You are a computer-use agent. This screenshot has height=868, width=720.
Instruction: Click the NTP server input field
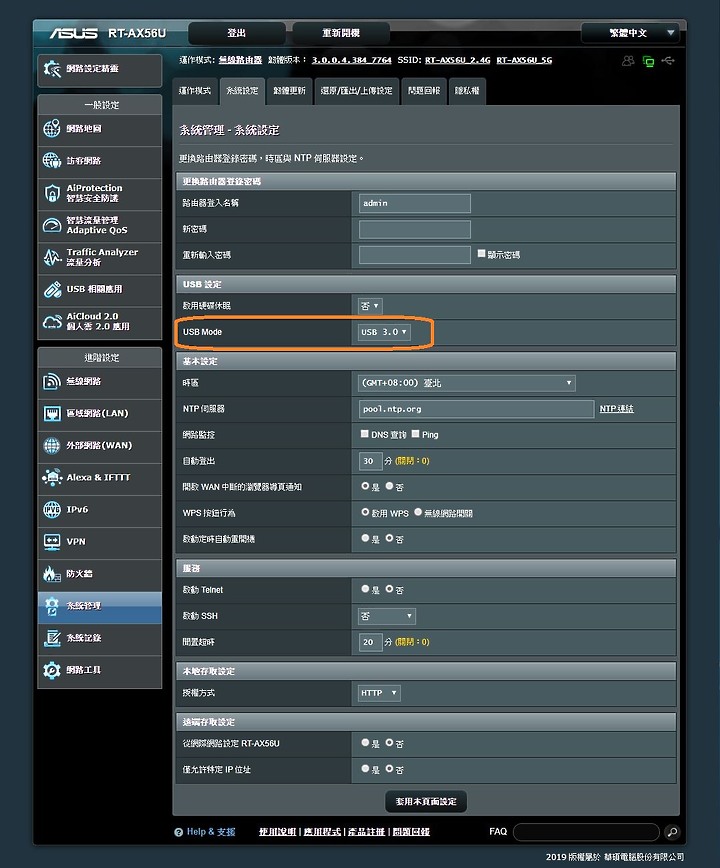pos(476,409)
